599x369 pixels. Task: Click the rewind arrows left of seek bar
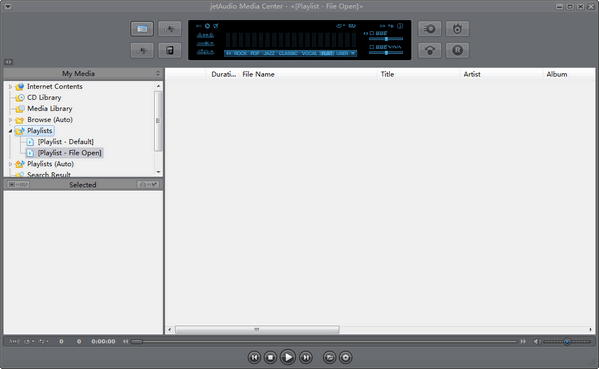[125, 341]
